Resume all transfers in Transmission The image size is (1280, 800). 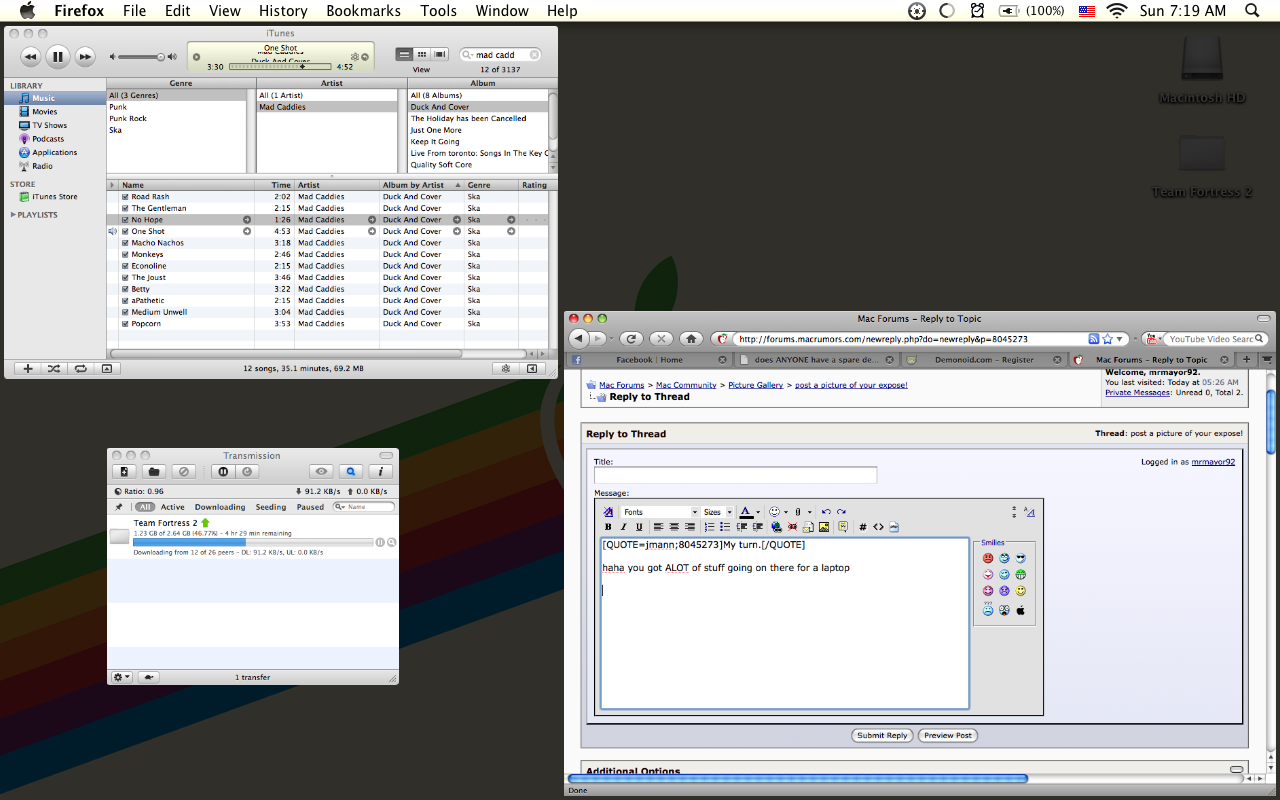click(x=247, y=471)
